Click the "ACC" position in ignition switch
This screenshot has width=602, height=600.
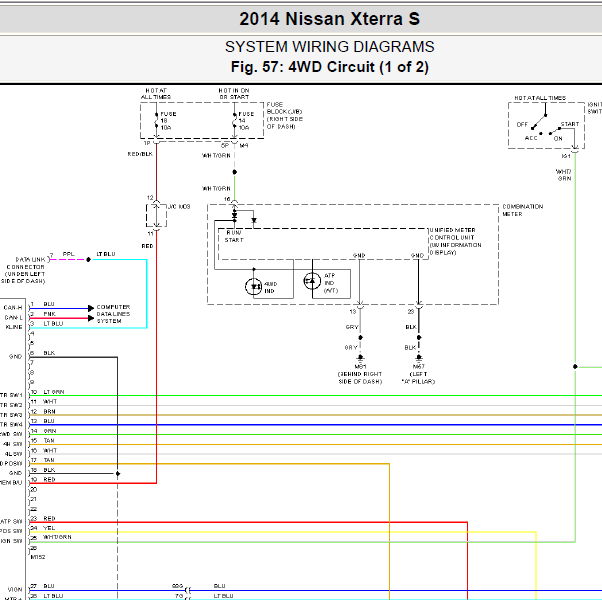(x=531, y=138)
